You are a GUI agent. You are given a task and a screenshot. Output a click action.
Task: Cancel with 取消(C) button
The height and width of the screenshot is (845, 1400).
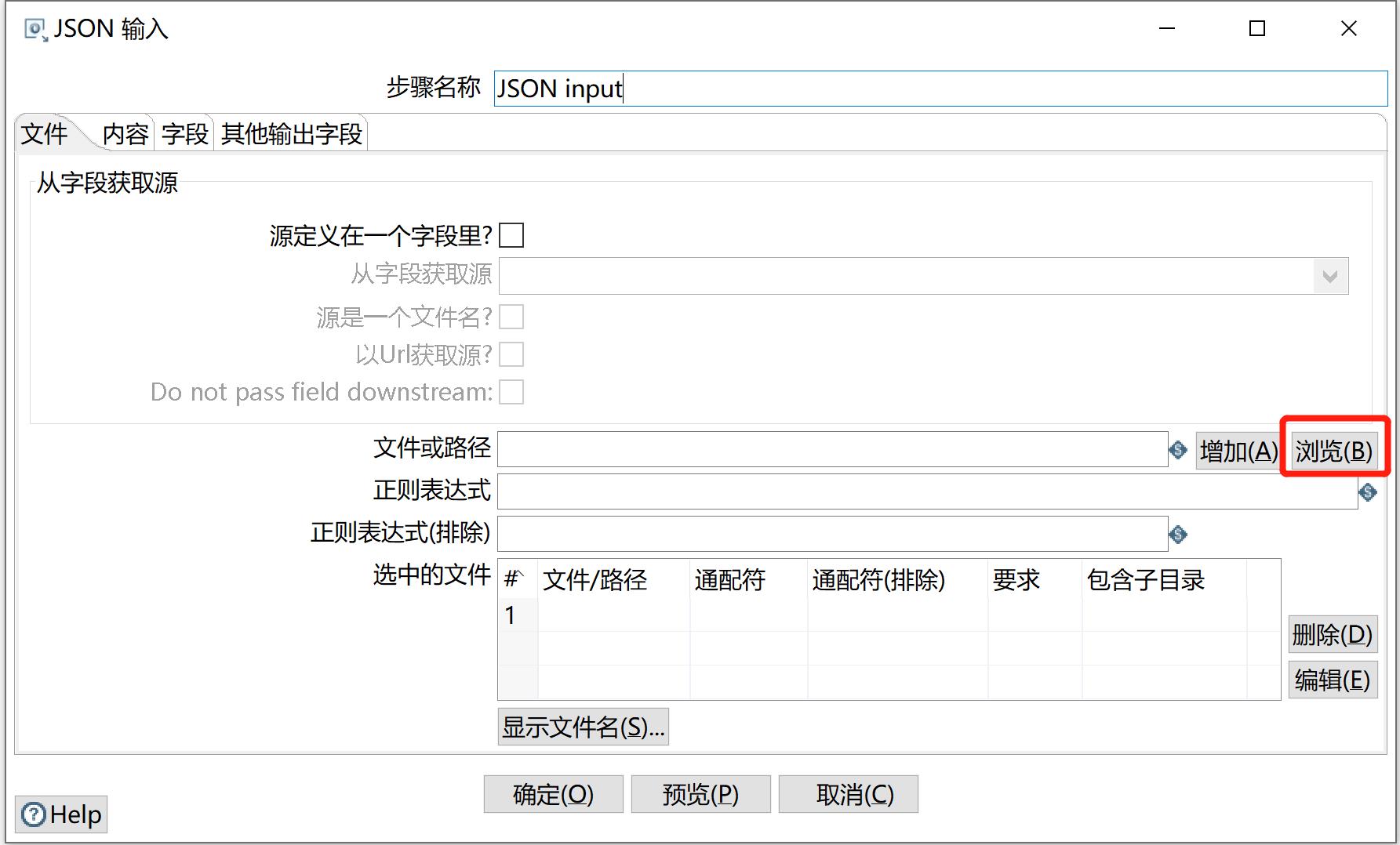[x=849, y=794]
